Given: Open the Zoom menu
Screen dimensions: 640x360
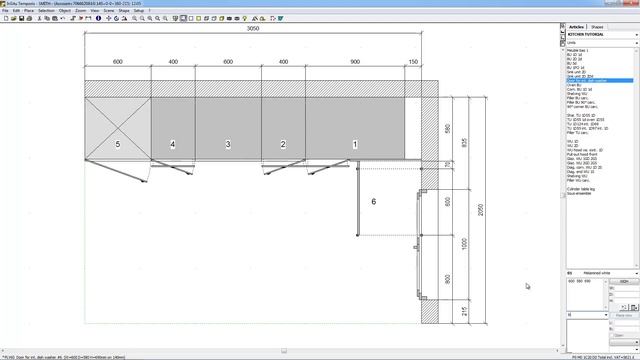Looking at the screenshot, I should [x=81, y=11].
